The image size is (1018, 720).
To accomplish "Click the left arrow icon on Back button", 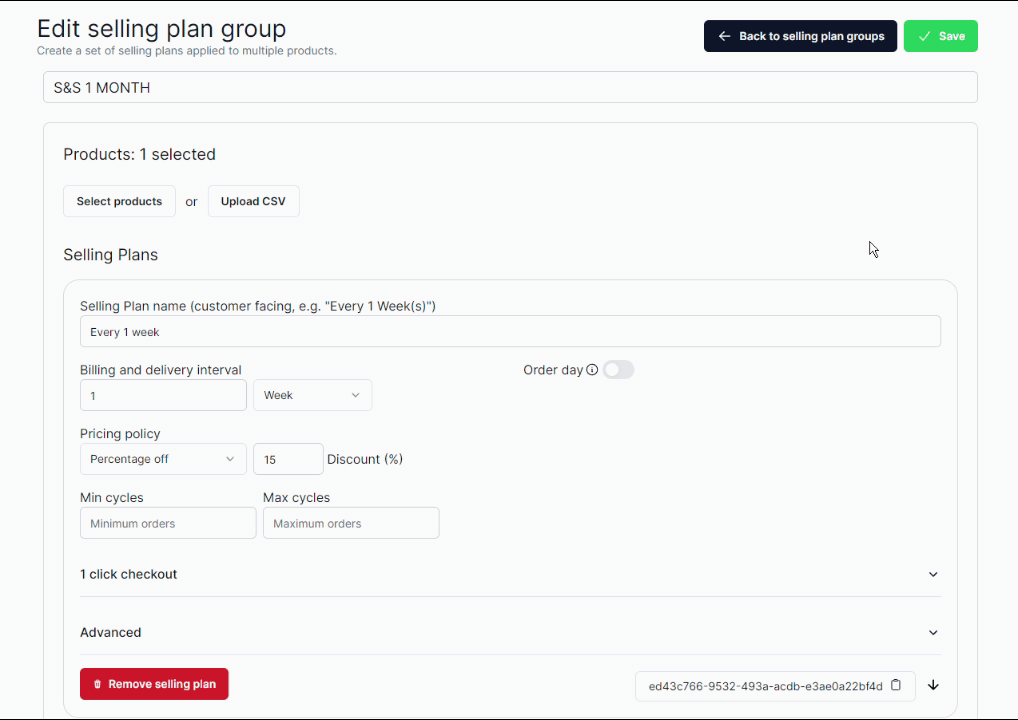I will point(724,36).
